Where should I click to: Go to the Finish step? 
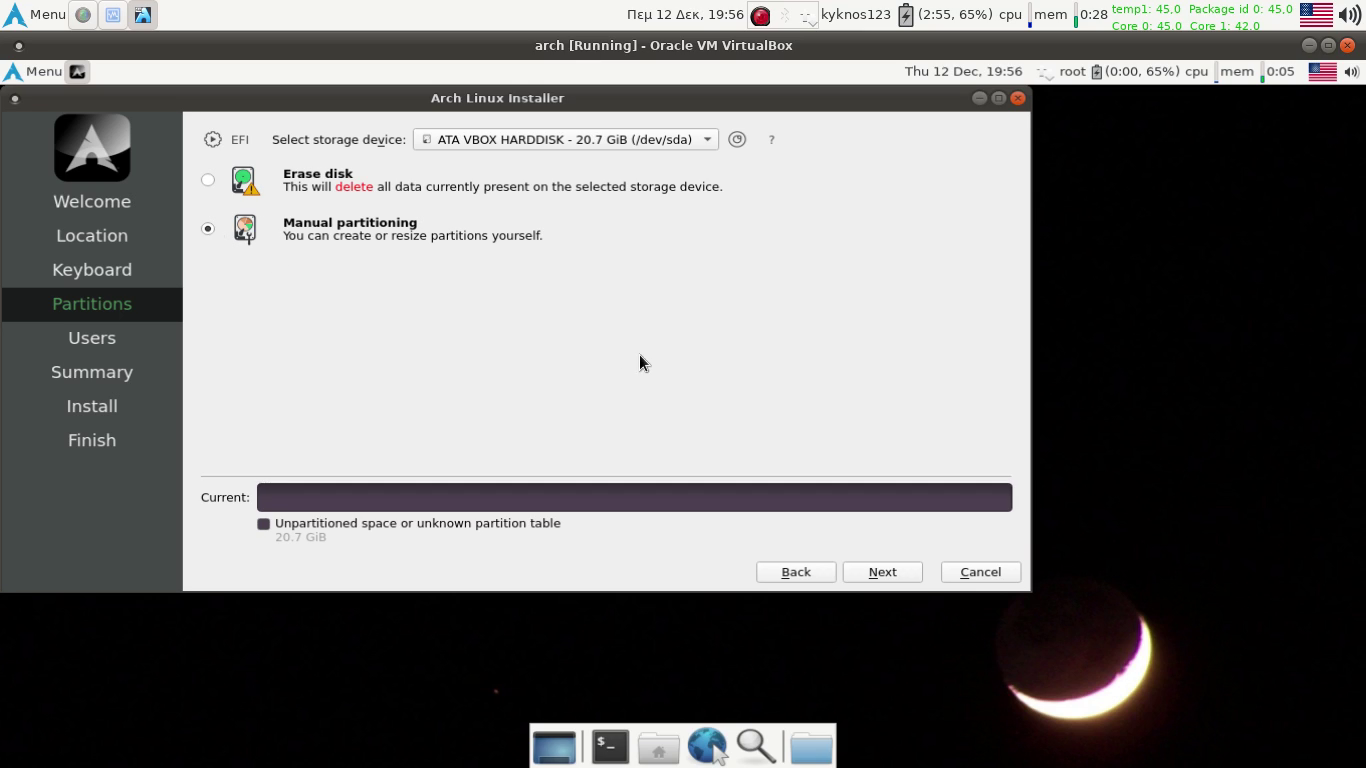[x=92, y=440]
